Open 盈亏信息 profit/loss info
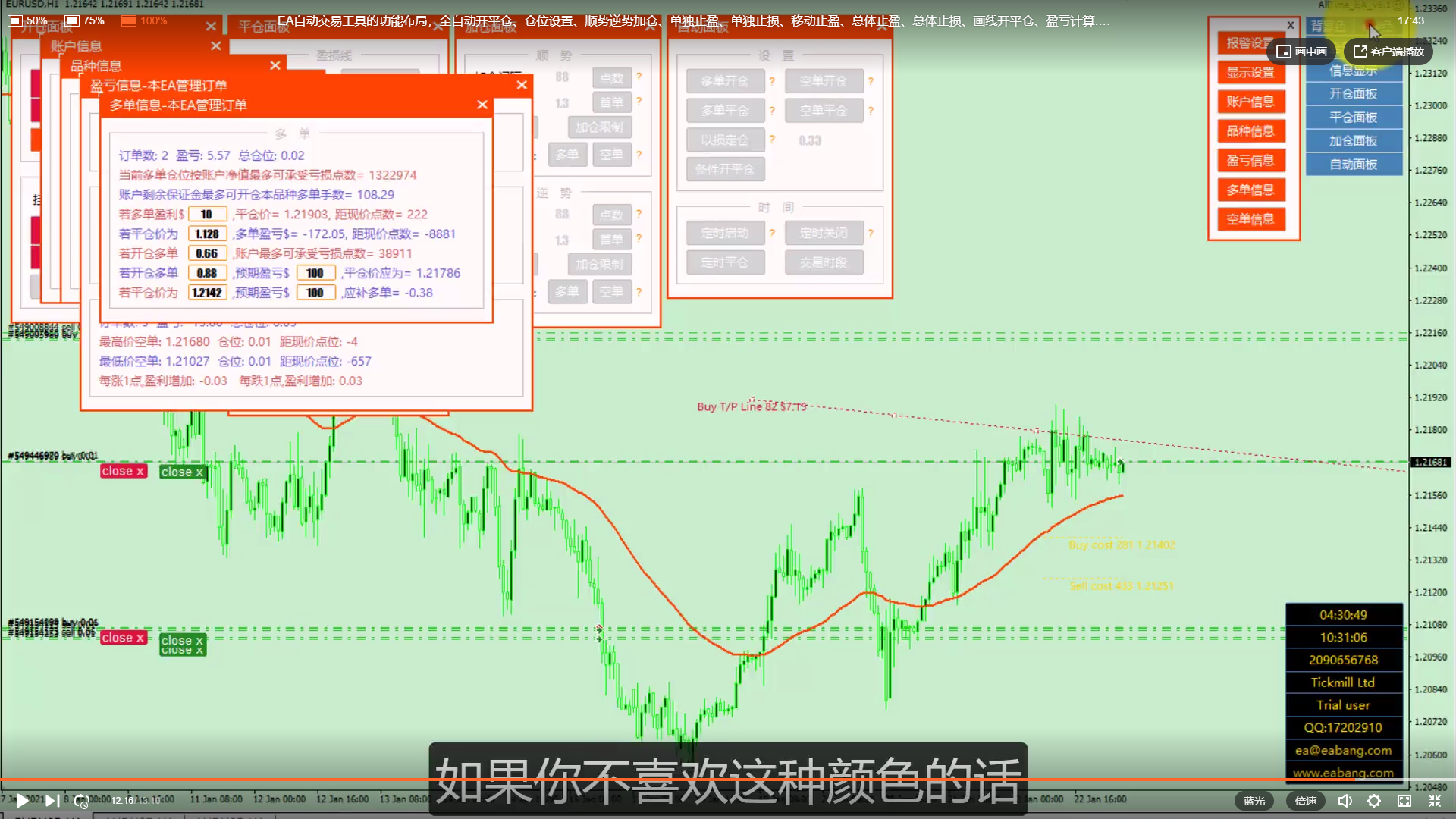Image resolution: width=1456 pixels, height=819 pixels. coord(1251,161)
